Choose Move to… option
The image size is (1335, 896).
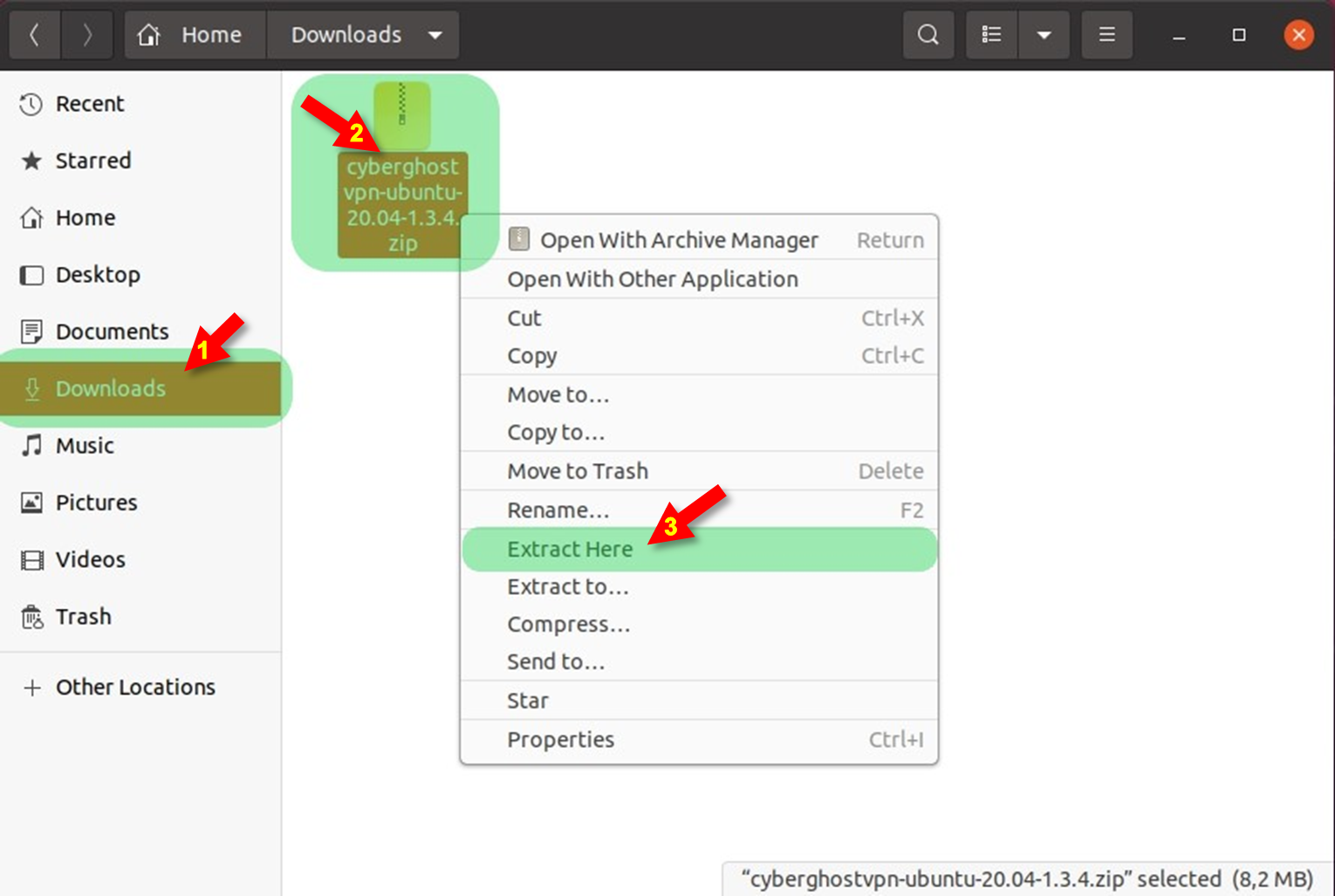click(x=699, y=395)
